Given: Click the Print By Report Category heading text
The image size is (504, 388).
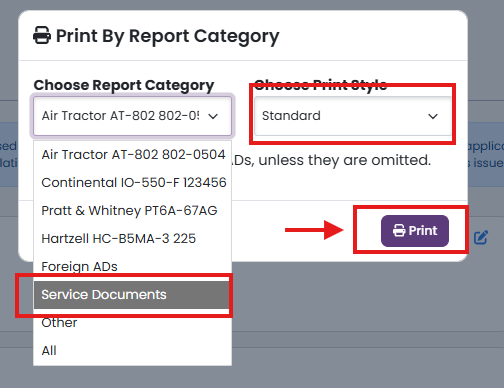Looking at the screenshot, I should [168, 36].
